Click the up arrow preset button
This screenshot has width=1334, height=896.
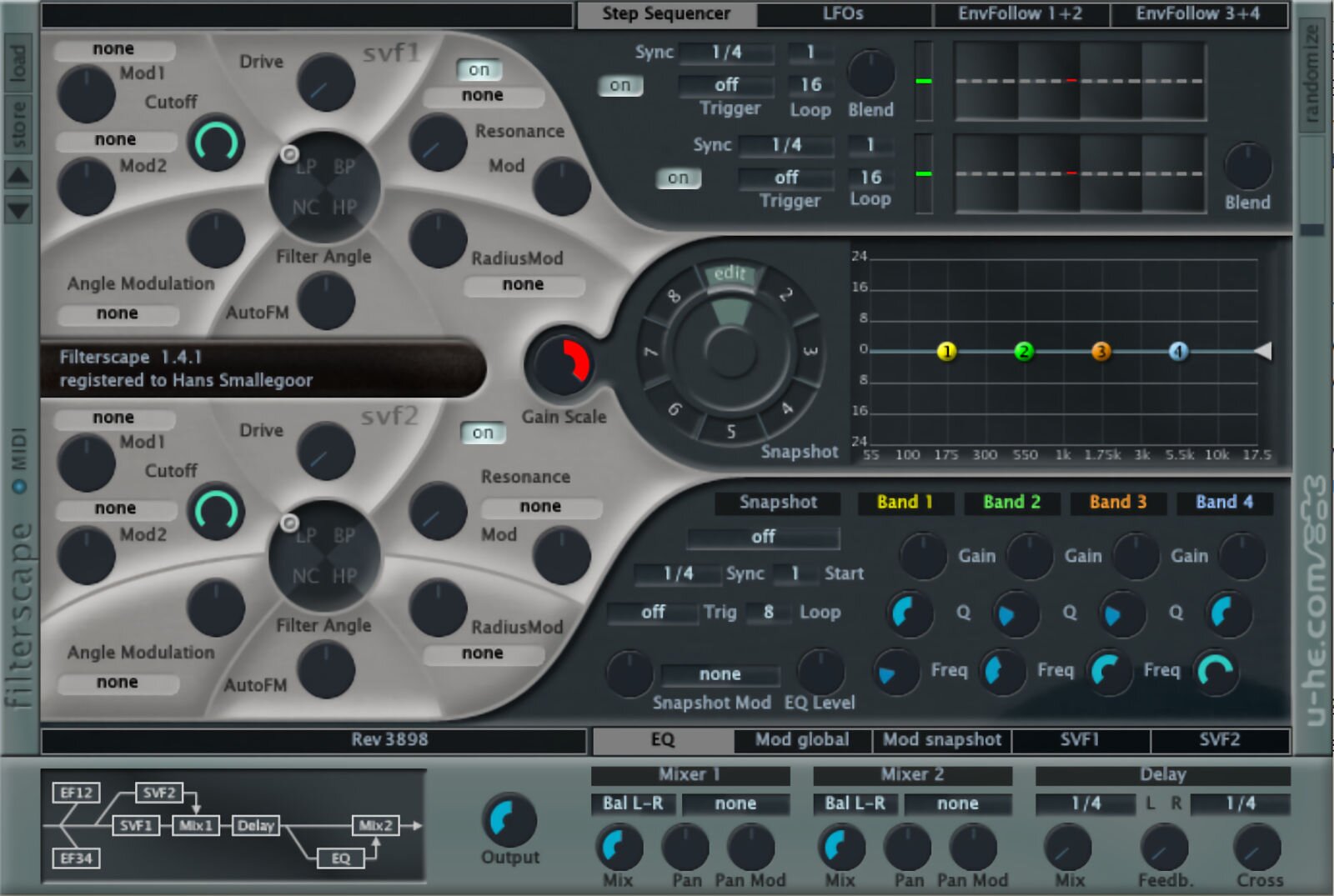(18, 175)
